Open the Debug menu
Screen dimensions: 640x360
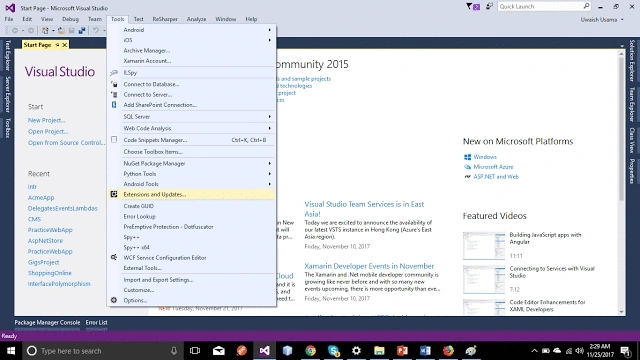click(x=70, y=19)
